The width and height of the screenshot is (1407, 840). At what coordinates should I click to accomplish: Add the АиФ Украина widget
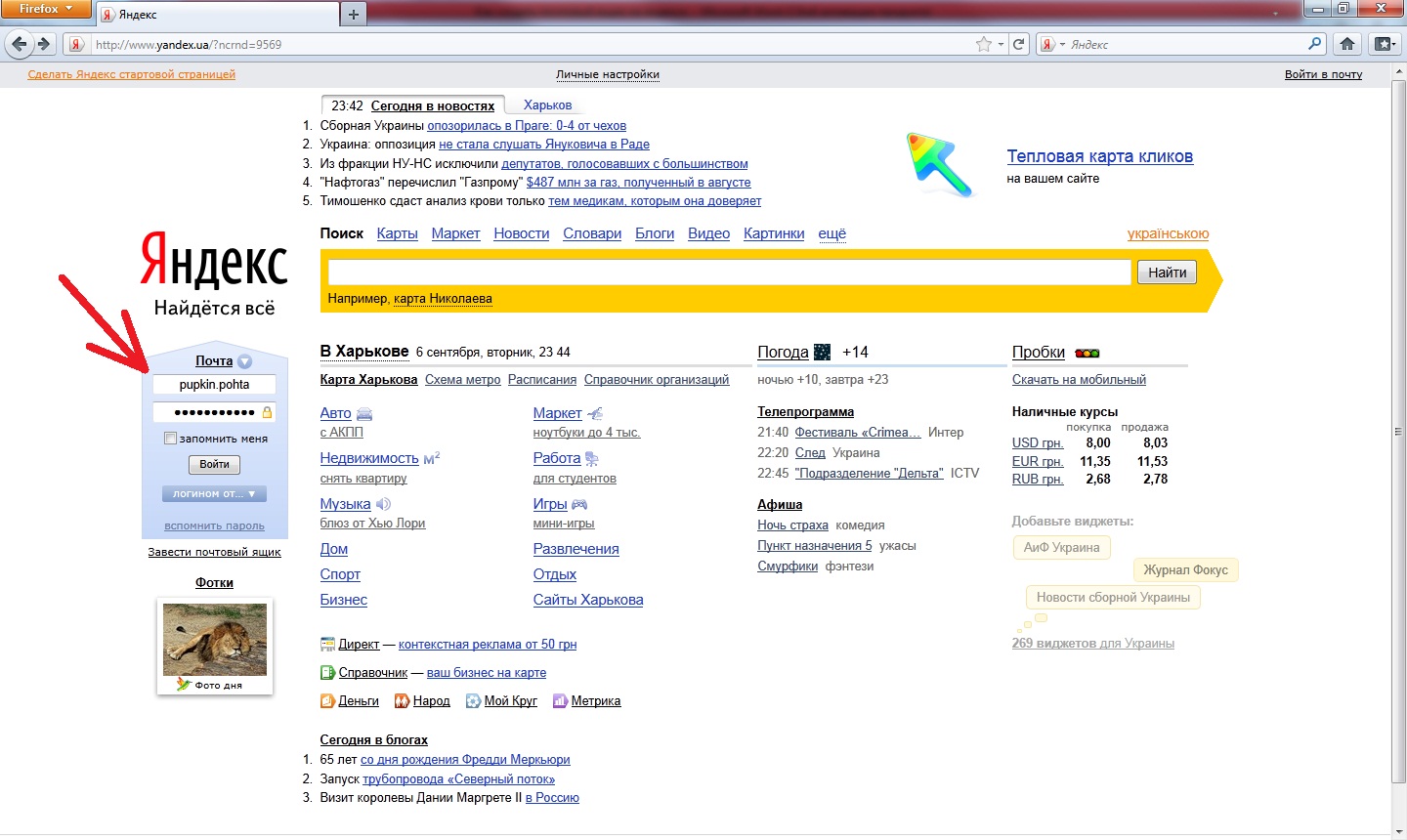[1061, 548]
